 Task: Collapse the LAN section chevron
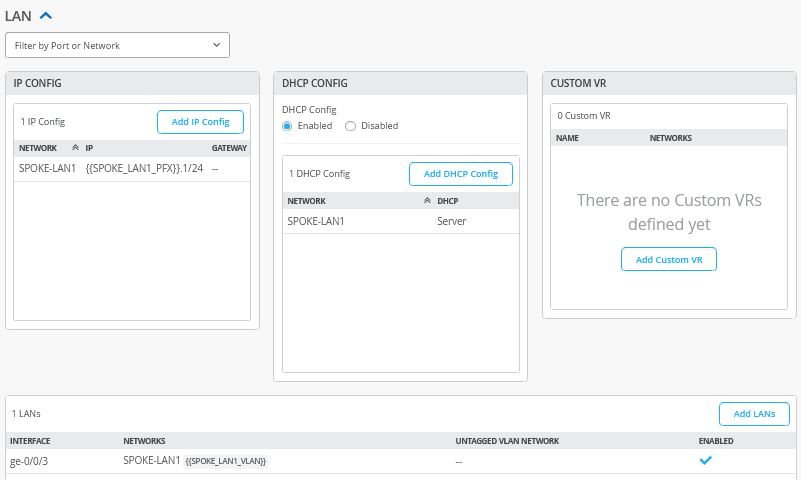(x=46, y=16)
